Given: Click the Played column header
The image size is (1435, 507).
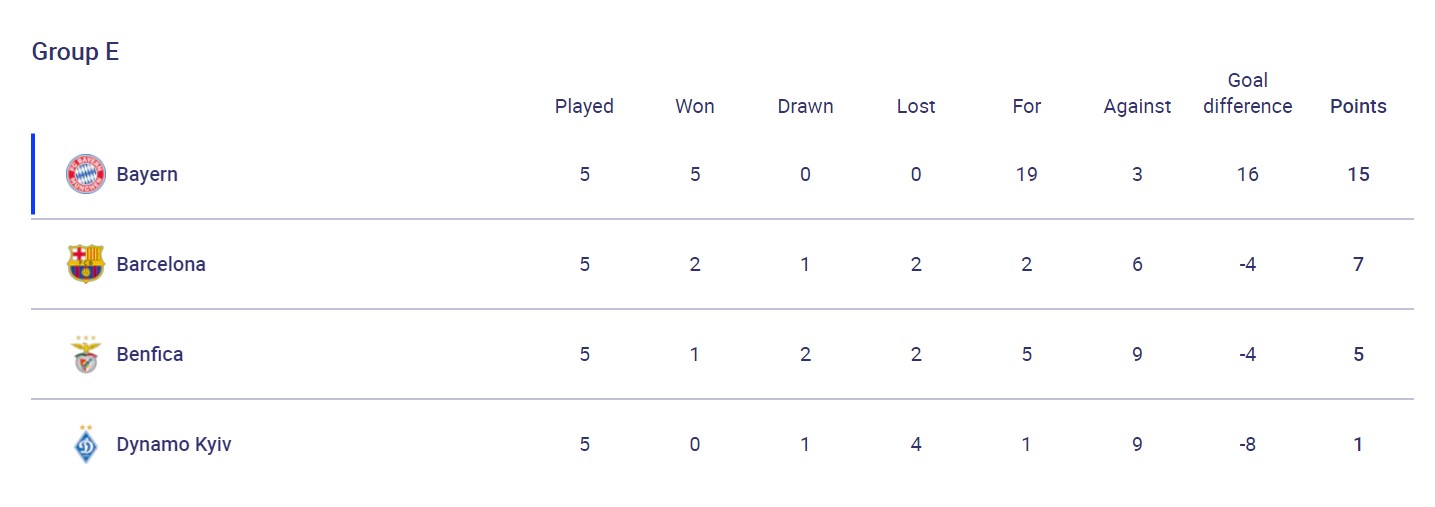Looking at the screenshot, I should point(584,106).
